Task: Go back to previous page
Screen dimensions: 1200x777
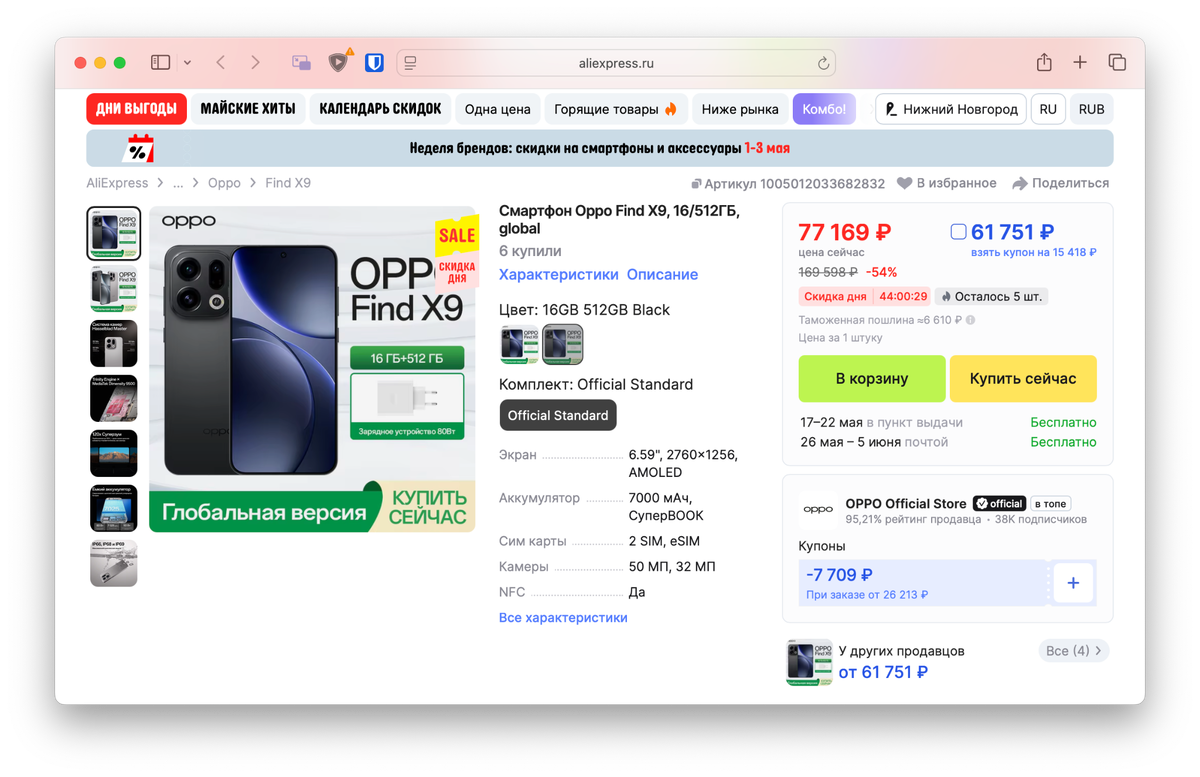Action: pyautogui.click(x=221, y=62)
